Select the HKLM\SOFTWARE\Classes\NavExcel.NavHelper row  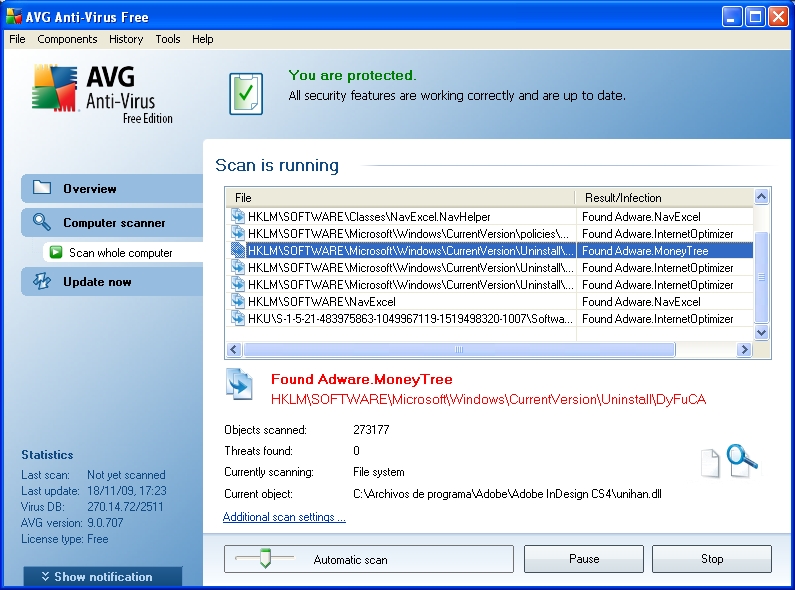tap(490, 216)
